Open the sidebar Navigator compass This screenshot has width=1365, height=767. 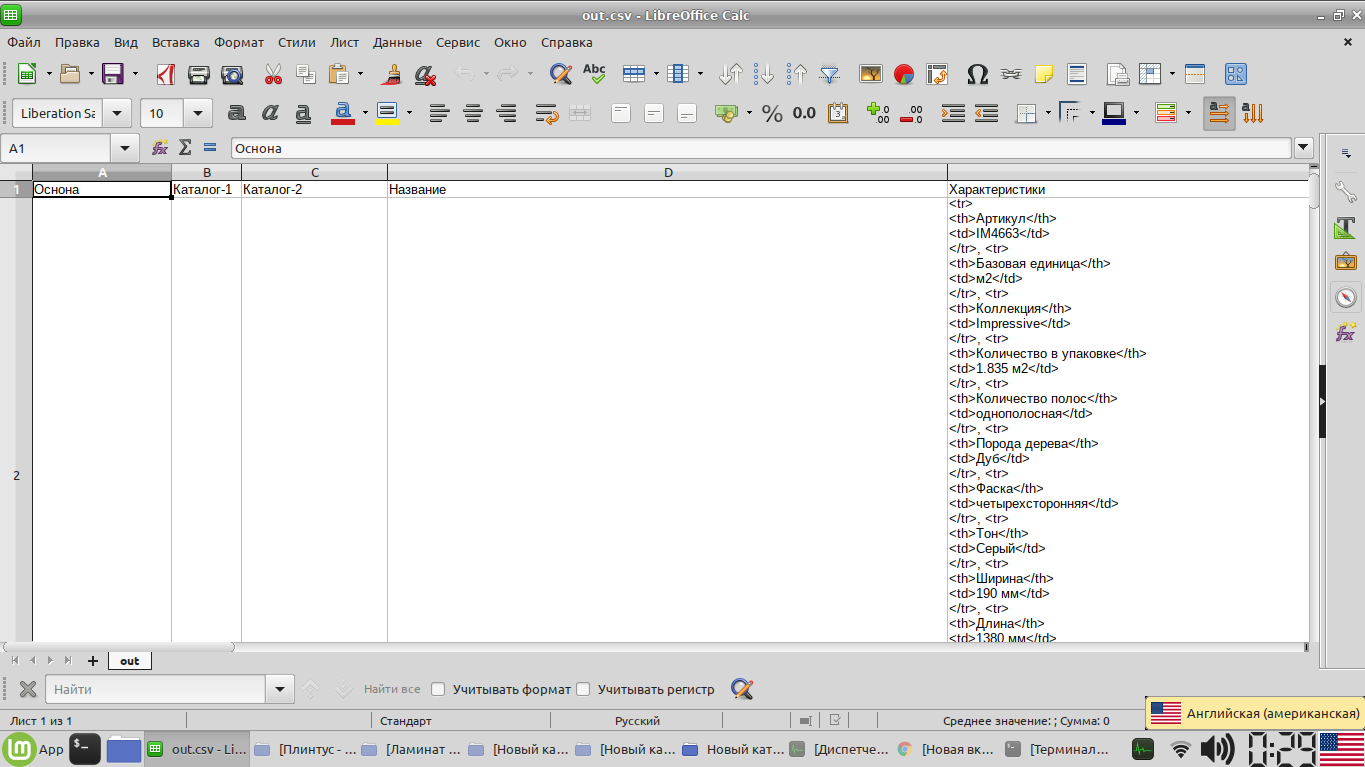(1346, 297)
